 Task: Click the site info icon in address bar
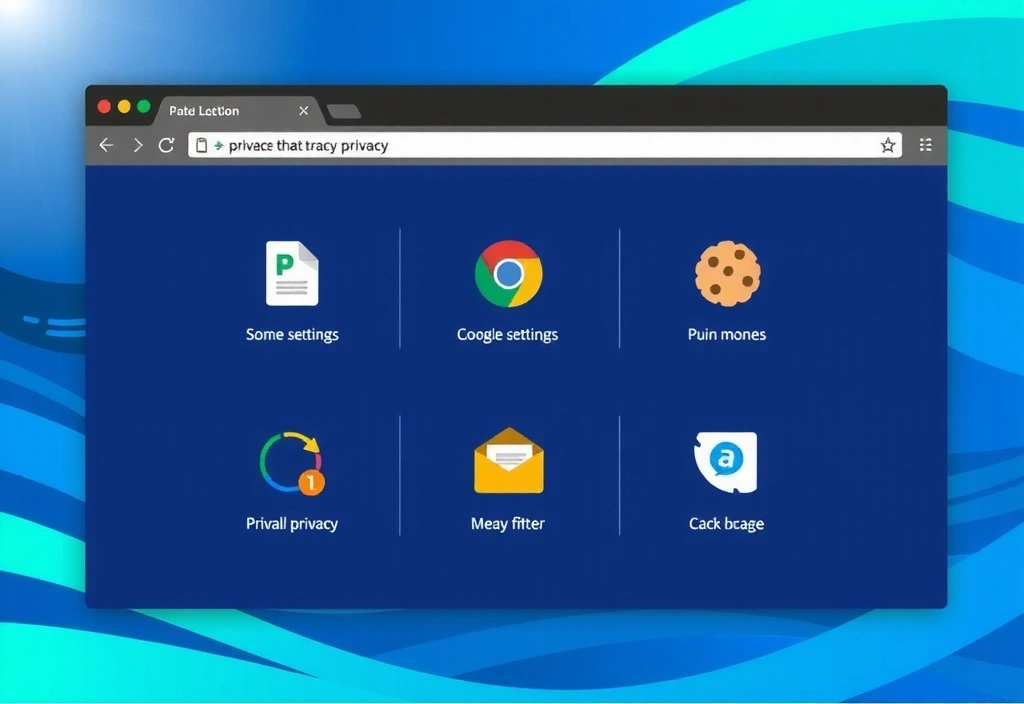[202, 146]
